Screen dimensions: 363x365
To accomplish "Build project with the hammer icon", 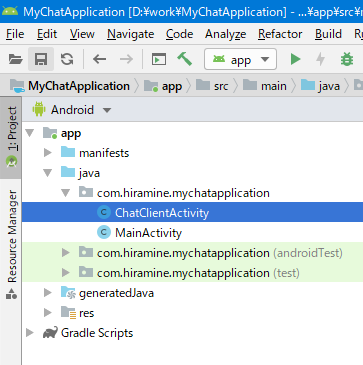I will (x=184, y=59).
